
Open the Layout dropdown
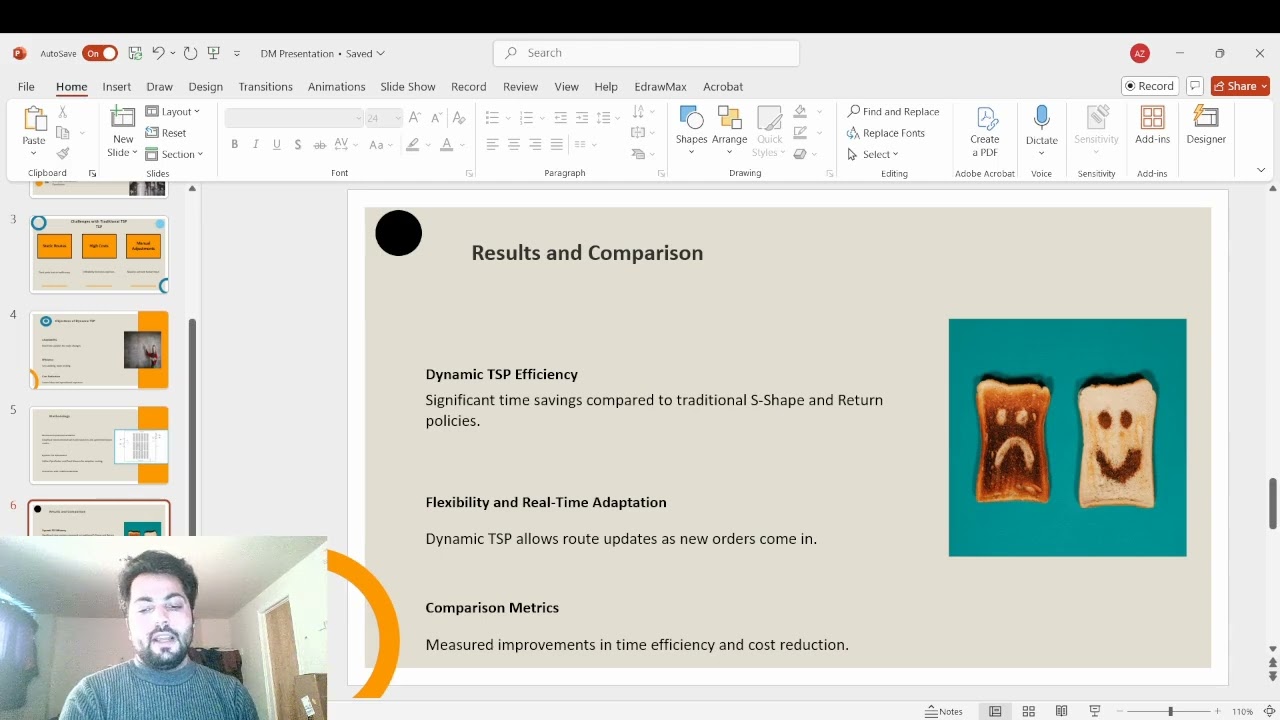(x=173, y=112)
